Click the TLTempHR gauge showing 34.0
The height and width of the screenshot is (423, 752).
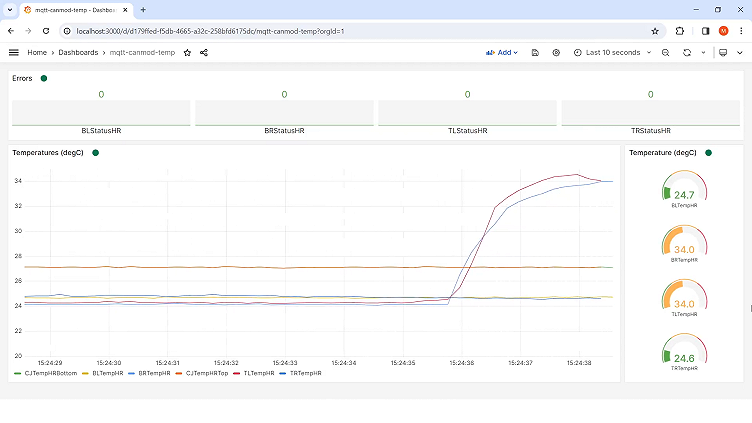684,297
